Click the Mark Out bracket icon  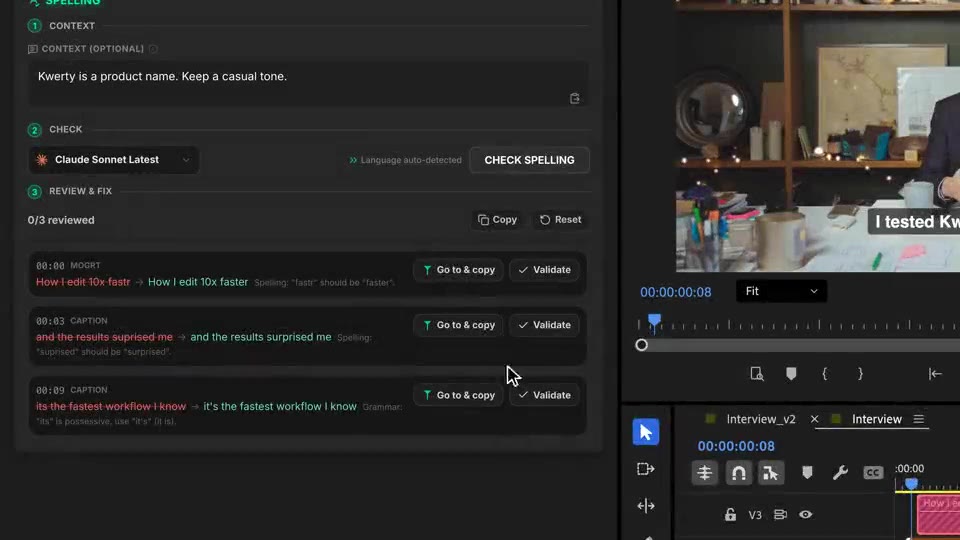tap(860, 373)
